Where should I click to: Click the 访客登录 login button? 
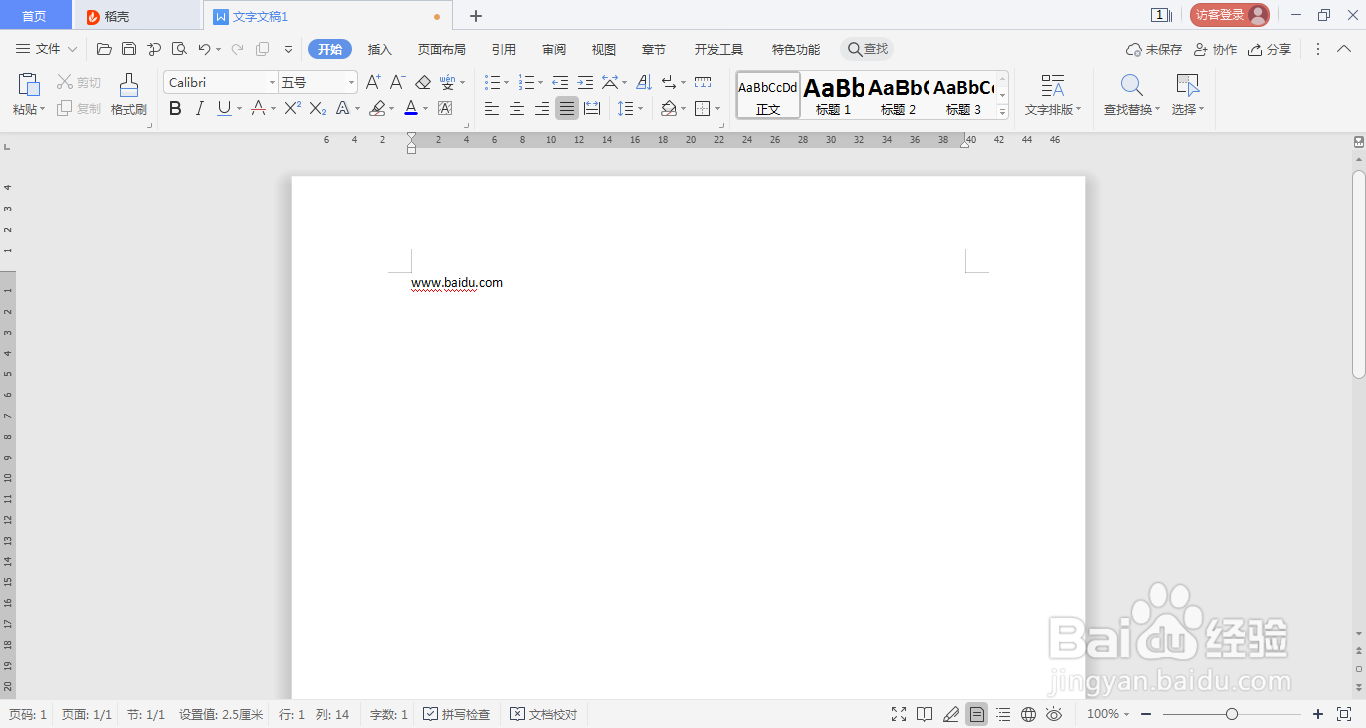pyautogui.click(x=1230, y=15)
